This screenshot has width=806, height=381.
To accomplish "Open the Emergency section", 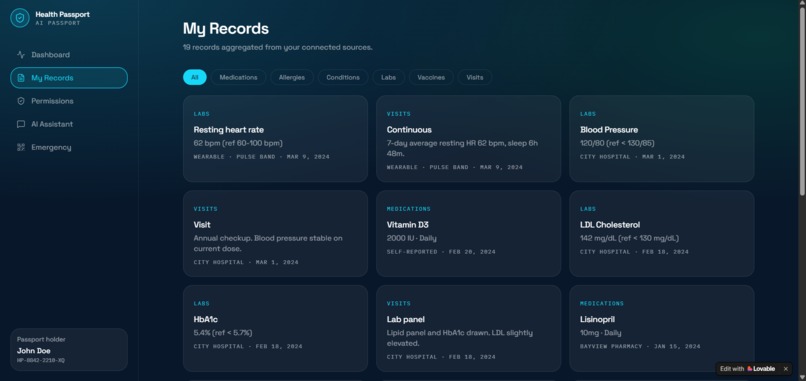I will tap(69, 147).
